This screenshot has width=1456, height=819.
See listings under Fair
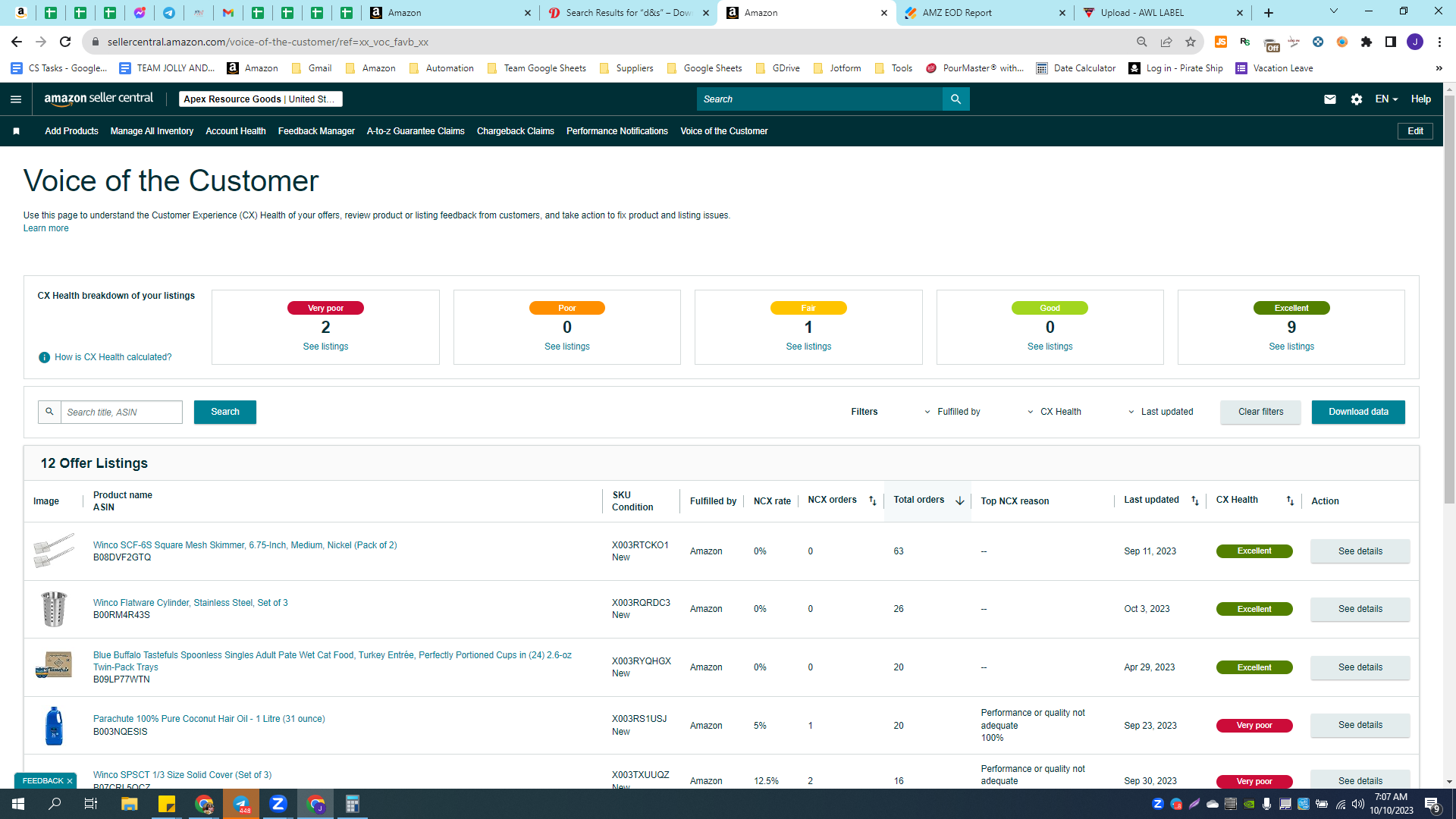click(x=808, y=347)
